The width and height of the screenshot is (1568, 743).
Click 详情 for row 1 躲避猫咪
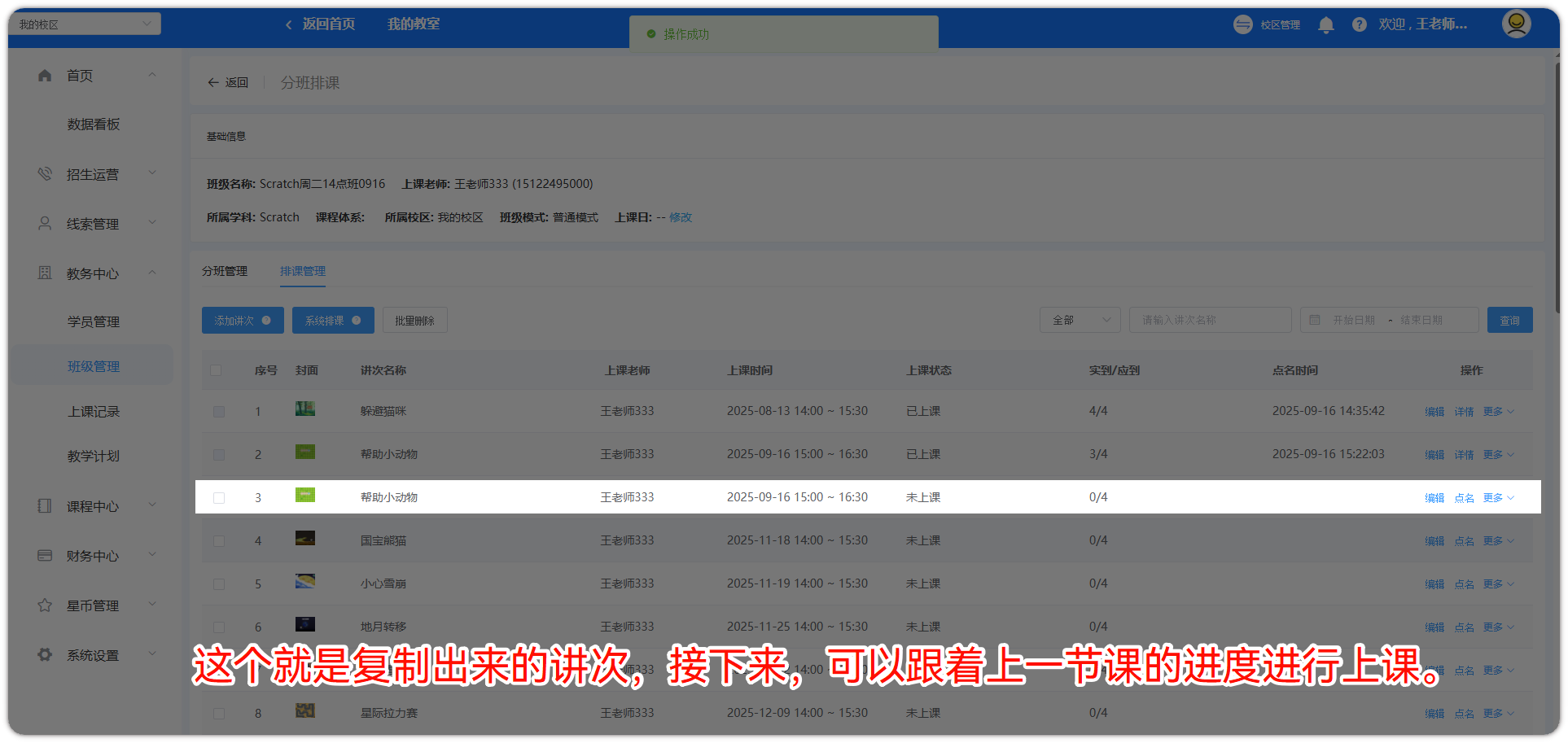click(1464, 412)
